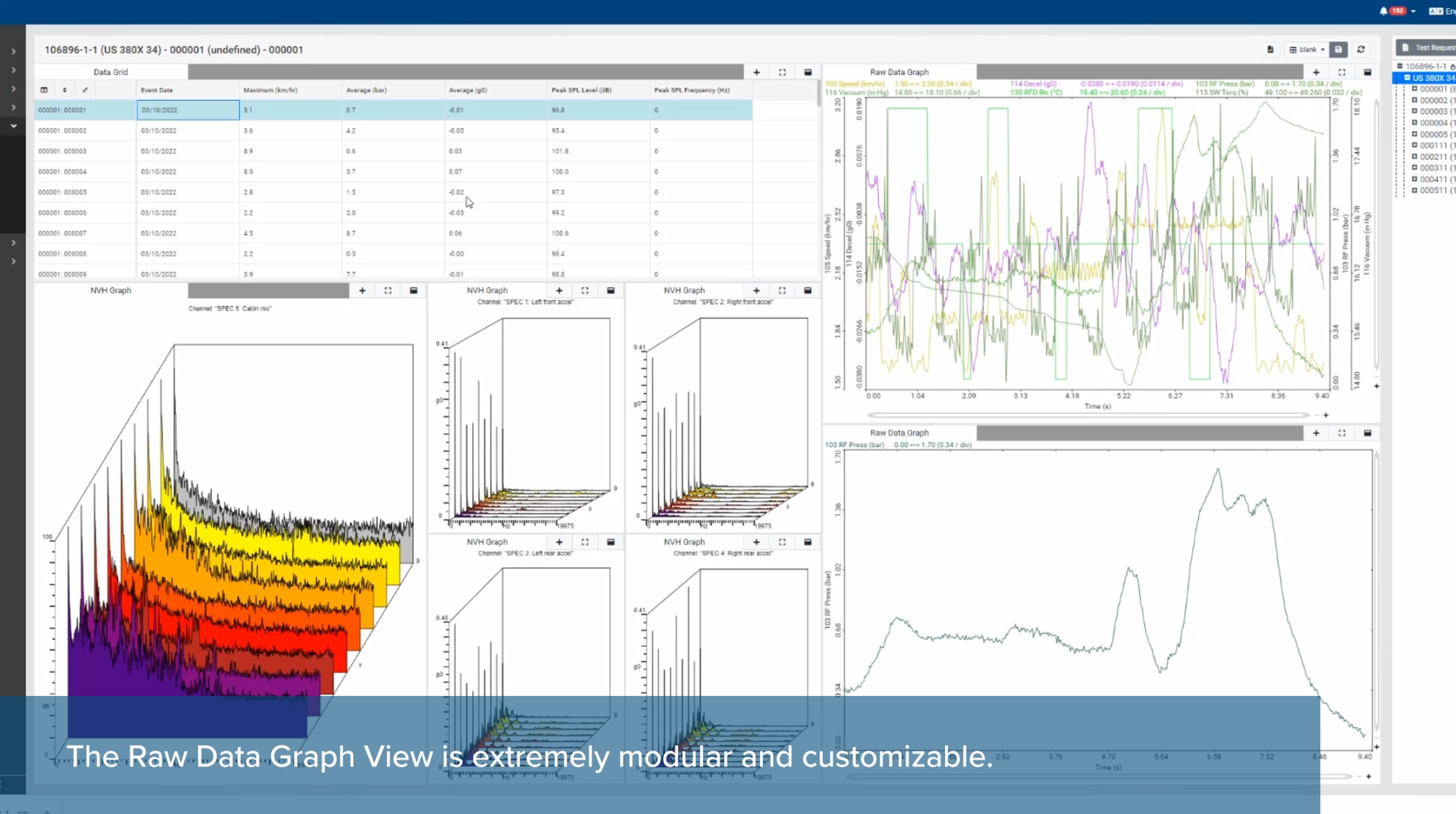Click the column chooser icon in grid header

pos(44,90)
